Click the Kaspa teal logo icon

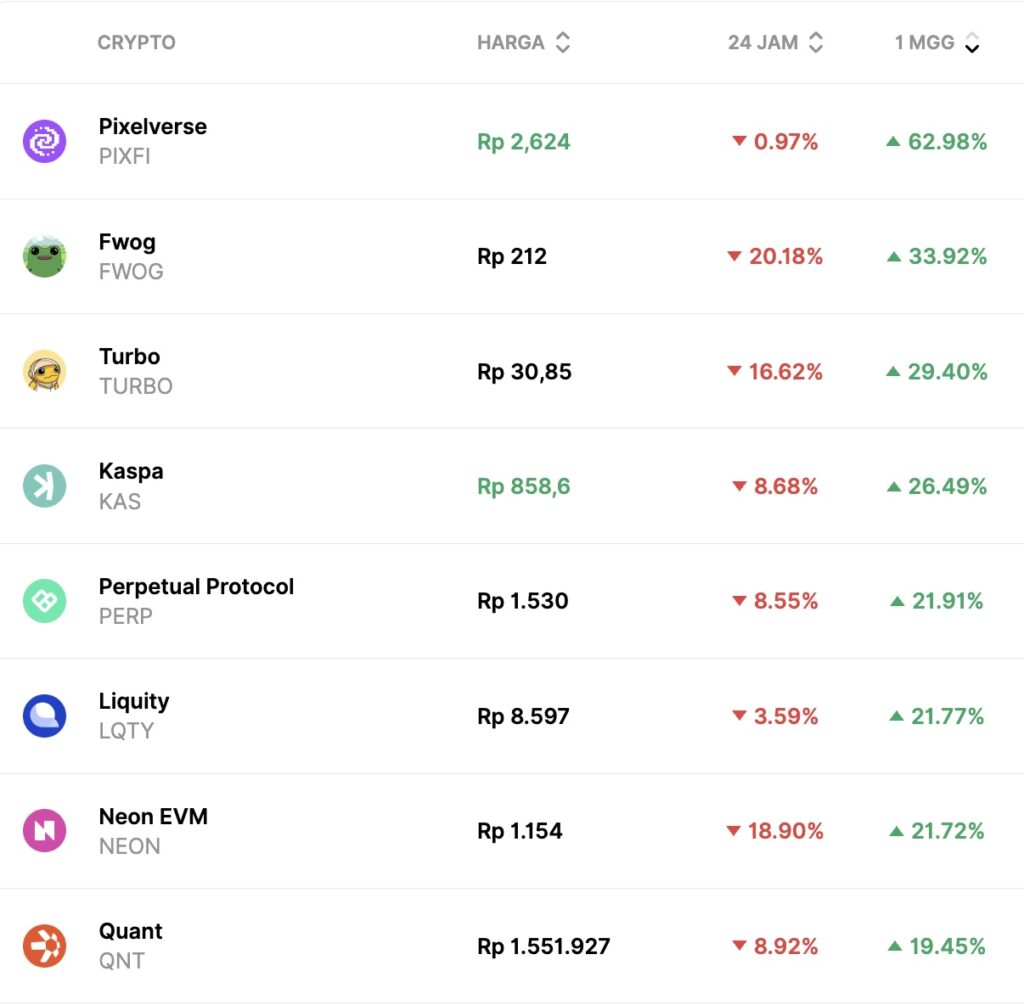(45, 486)
